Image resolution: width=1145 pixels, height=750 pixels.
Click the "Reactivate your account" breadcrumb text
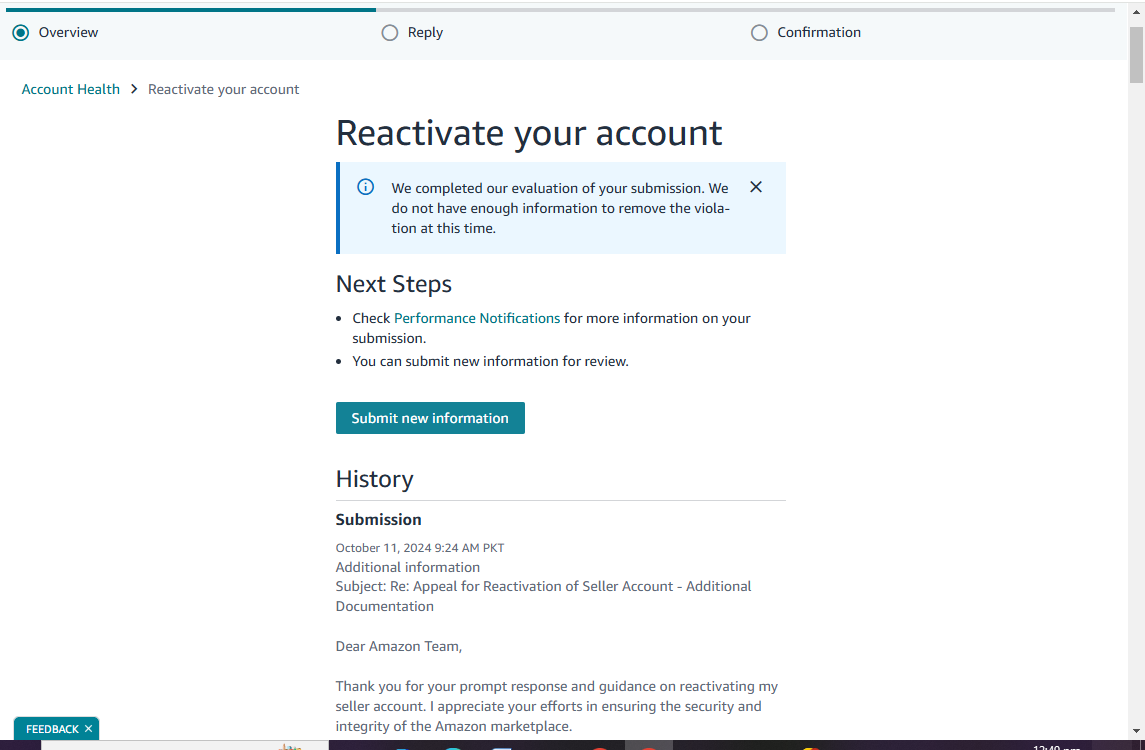tap(223, 89)
